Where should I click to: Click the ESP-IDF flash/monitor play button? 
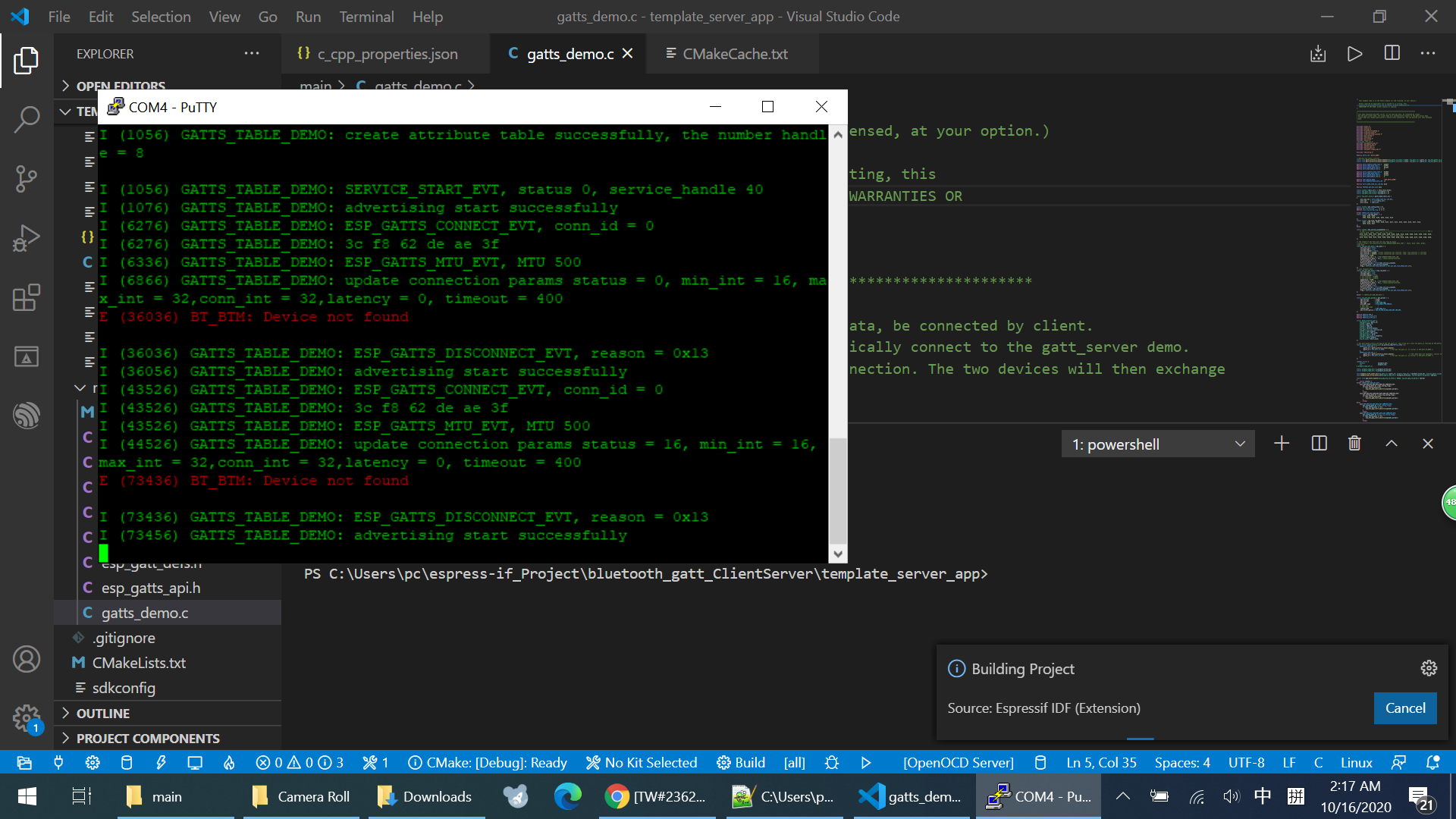click(865, 762)
